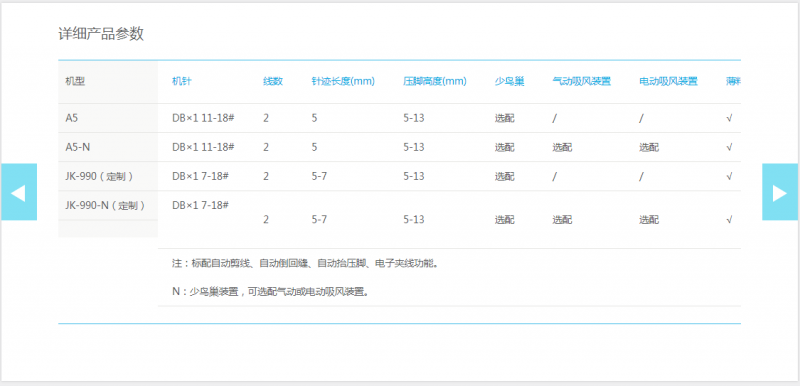Click the right arrow carousel button

pos(780,192)
